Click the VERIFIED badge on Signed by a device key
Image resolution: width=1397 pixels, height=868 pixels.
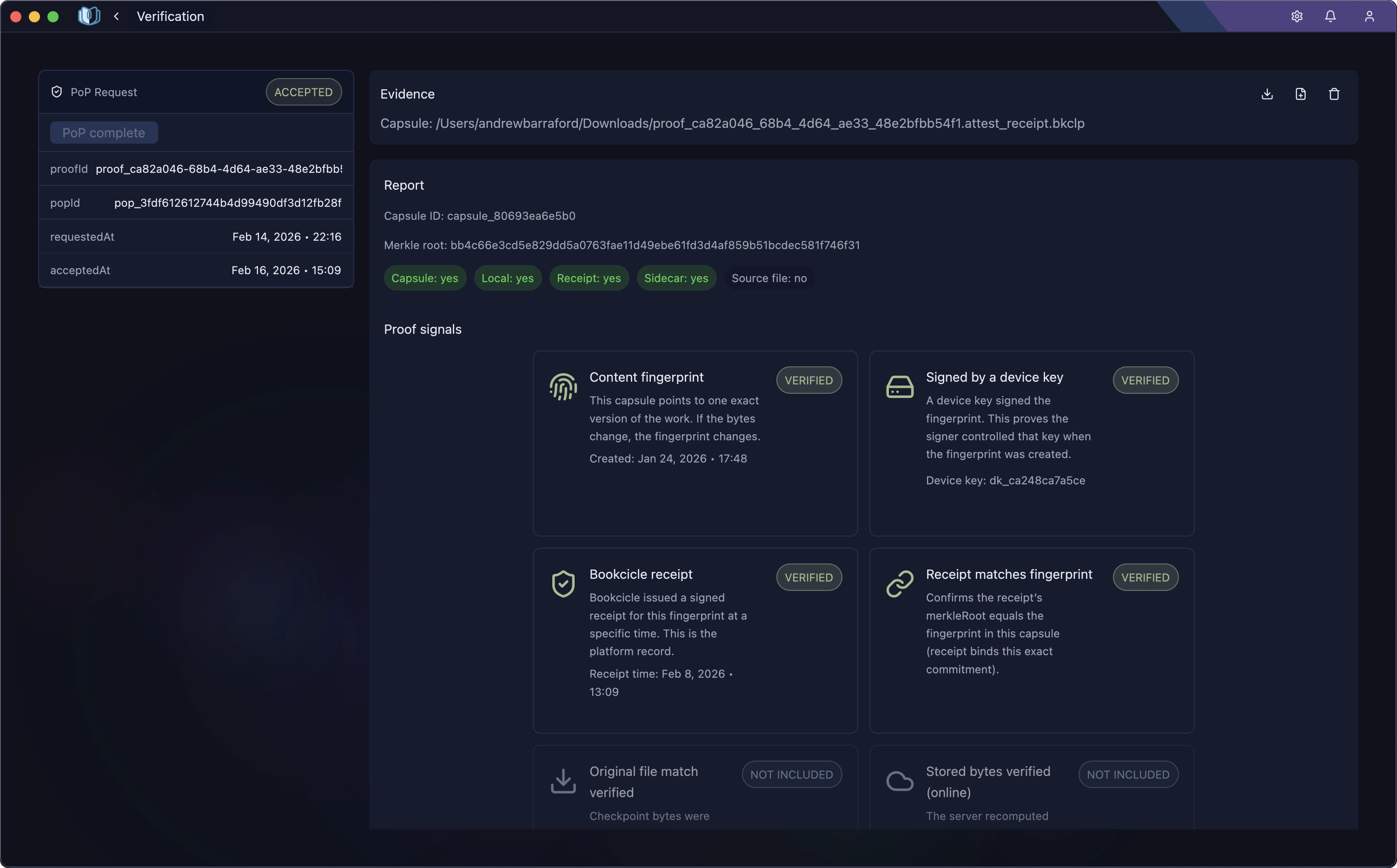[x=1145, y=380]
